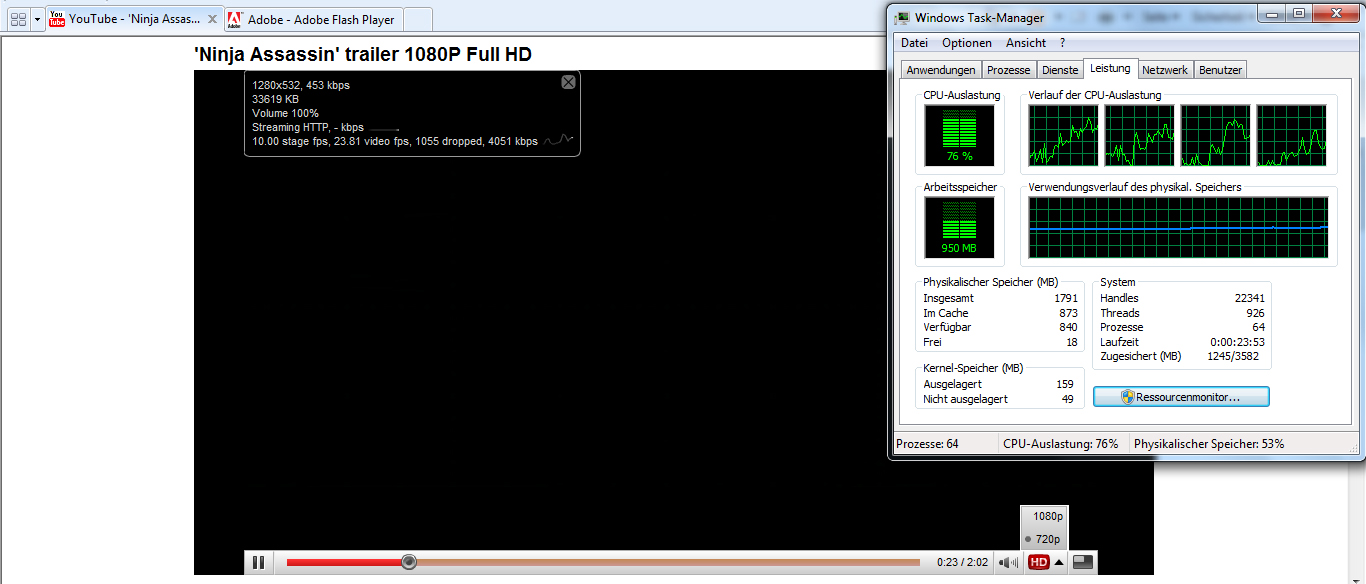
Task: Switch to the Adobe Flash Player tab
Action: [312, 19]
